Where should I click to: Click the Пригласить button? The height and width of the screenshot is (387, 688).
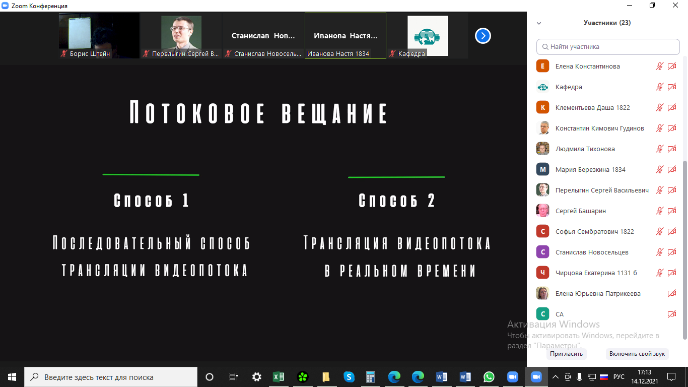pos(566,354)
